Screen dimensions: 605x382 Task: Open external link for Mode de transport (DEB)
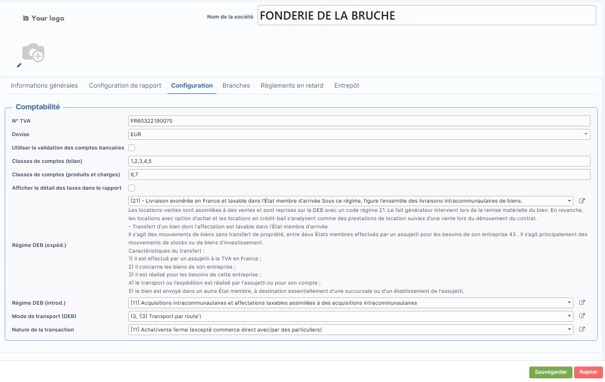click(582, 316)
